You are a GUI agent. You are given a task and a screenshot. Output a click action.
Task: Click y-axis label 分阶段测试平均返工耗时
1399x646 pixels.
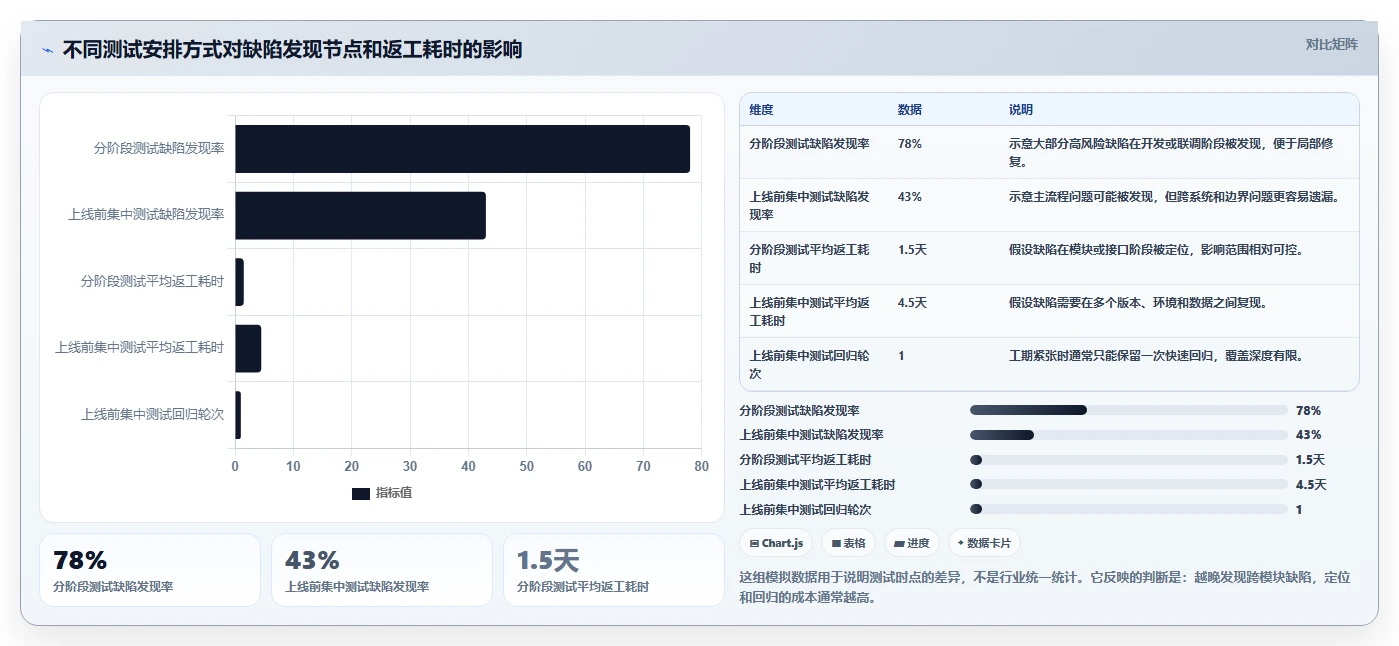152,282
